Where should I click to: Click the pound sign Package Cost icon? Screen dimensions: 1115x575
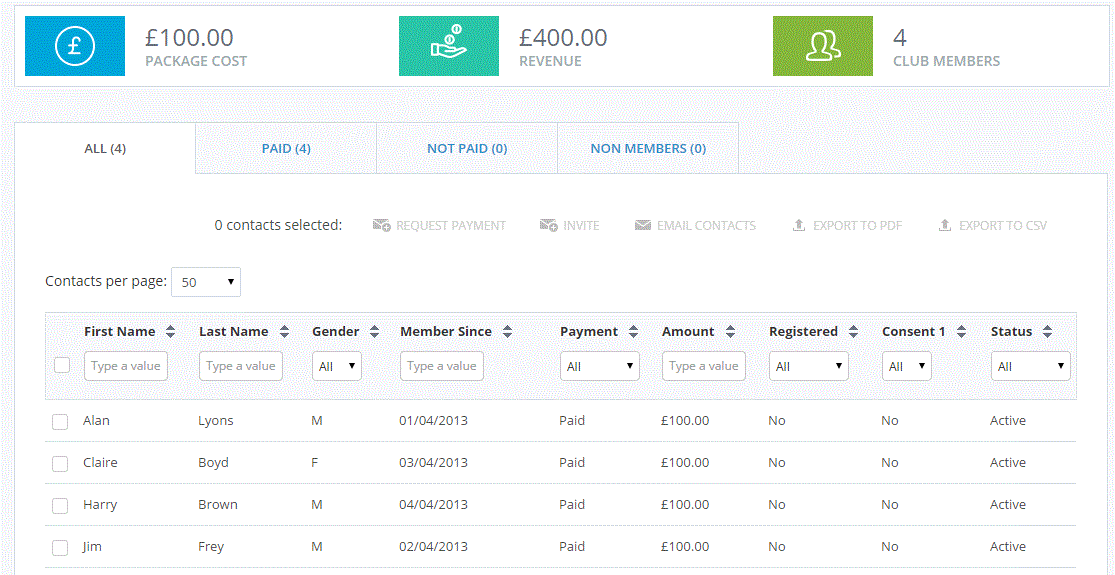click(75, 46)
